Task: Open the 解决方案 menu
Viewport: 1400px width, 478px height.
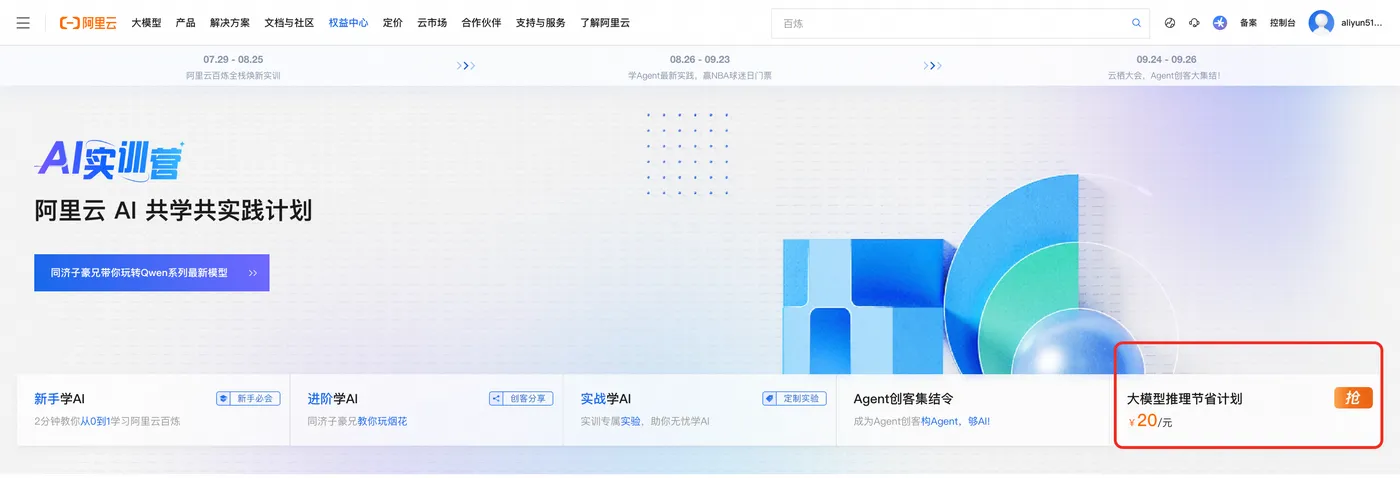Action: [230, 22]
